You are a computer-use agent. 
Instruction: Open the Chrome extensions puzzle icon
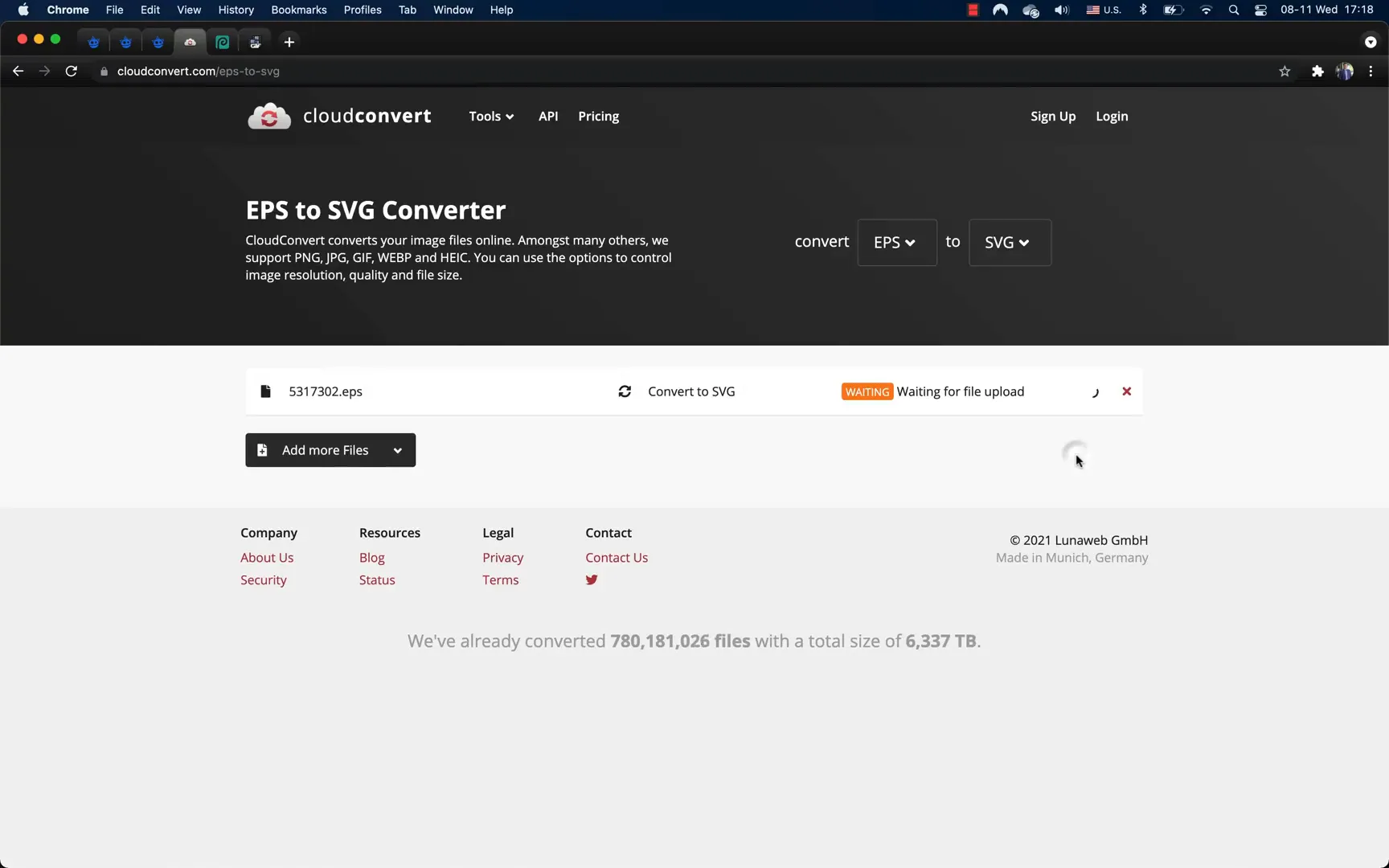coord(1317,71)
